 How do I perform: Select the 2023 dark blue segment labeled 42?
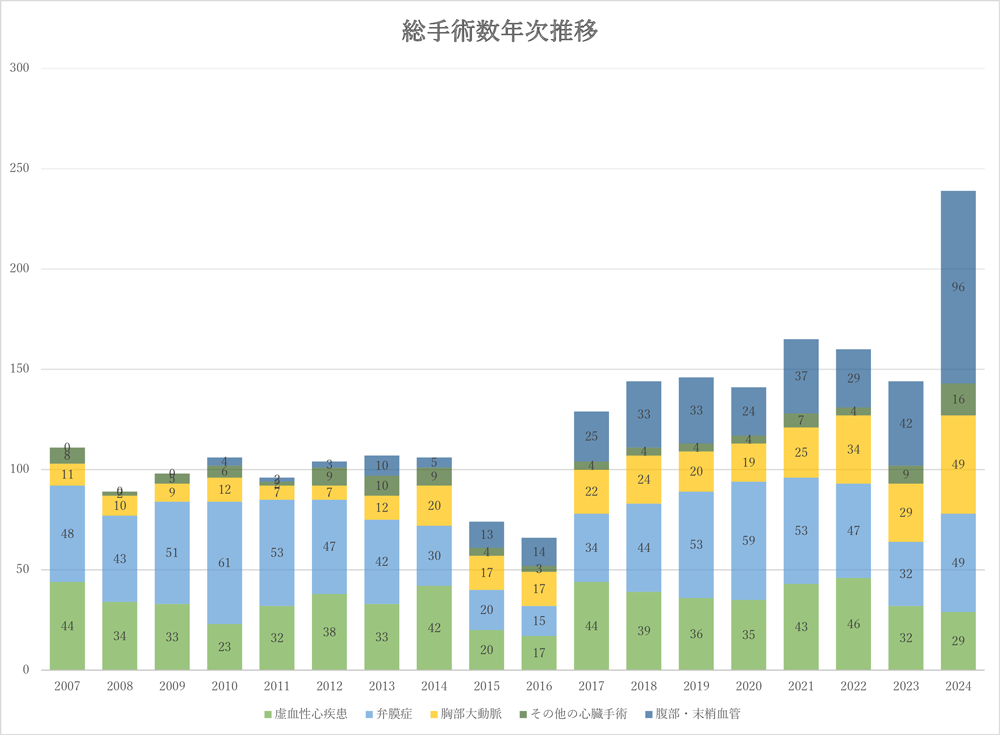[x=906, y=423]
